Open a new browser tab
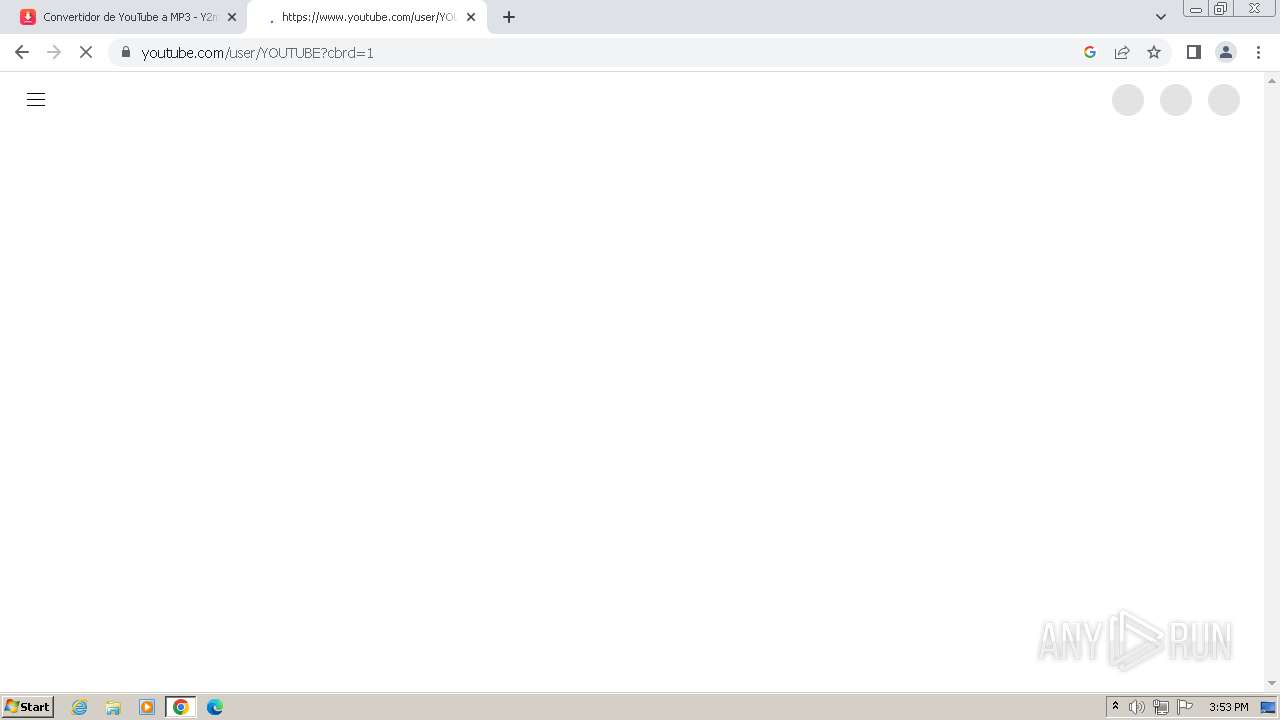Image resolution: width=1280 pixels, height=720 pixels. (509, 17)
